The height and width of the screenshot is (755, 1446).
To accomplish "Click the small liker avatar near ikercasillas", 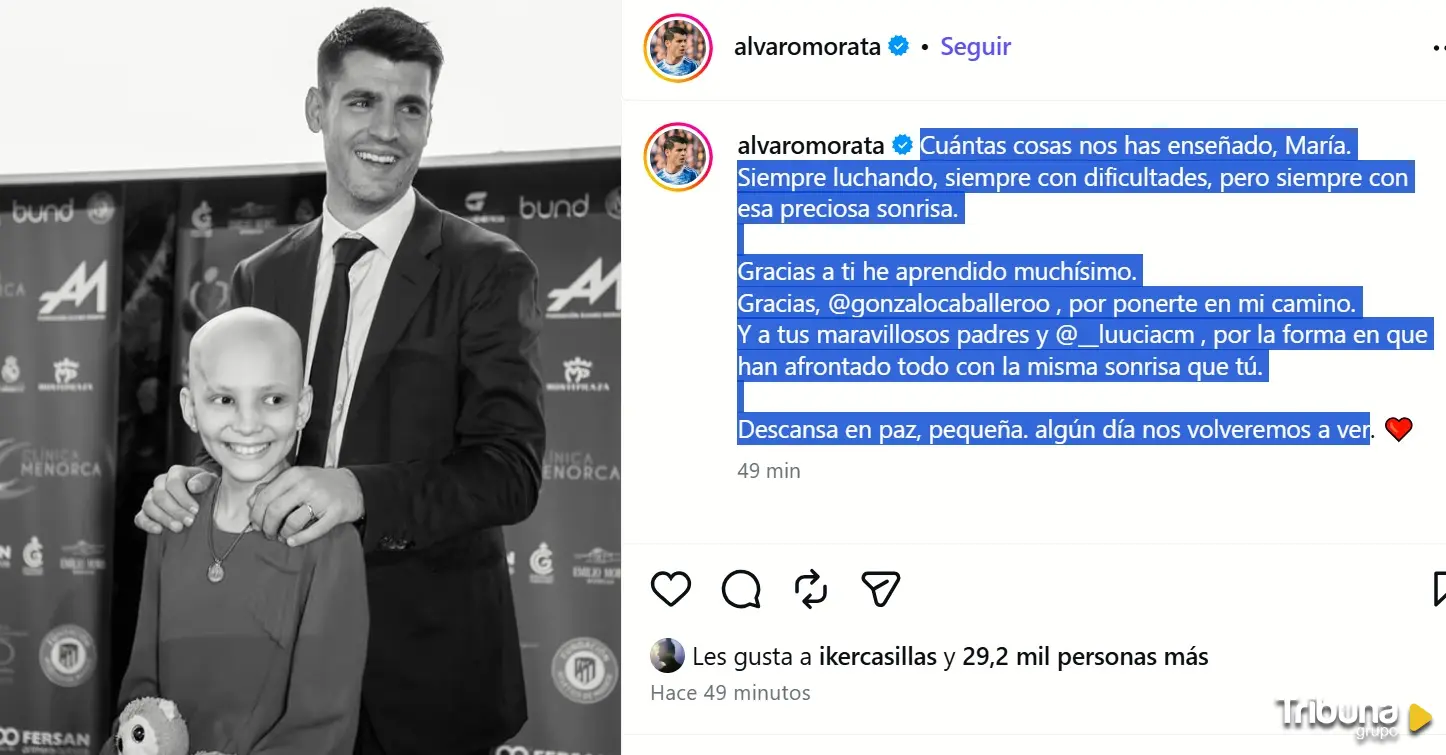I will 667,656.
